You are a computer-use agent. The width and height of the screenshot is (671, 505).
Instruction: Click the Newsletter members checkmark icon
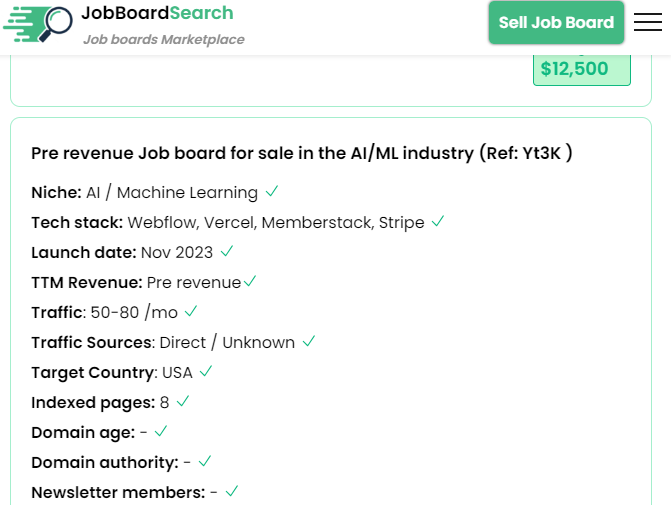click(x=232, y=491)
